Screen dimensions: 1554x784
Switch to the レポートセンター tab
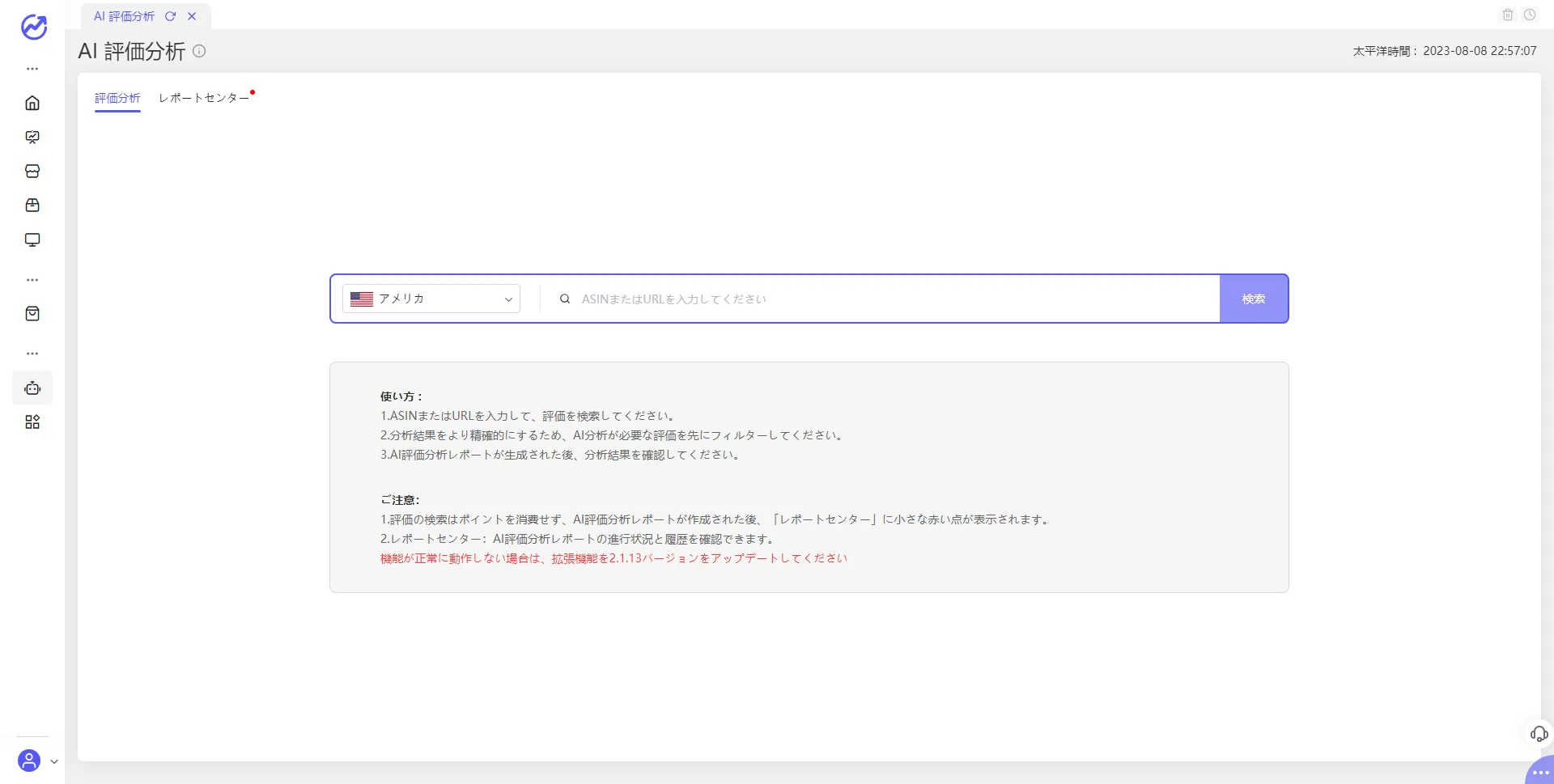[x=204, y=98]
